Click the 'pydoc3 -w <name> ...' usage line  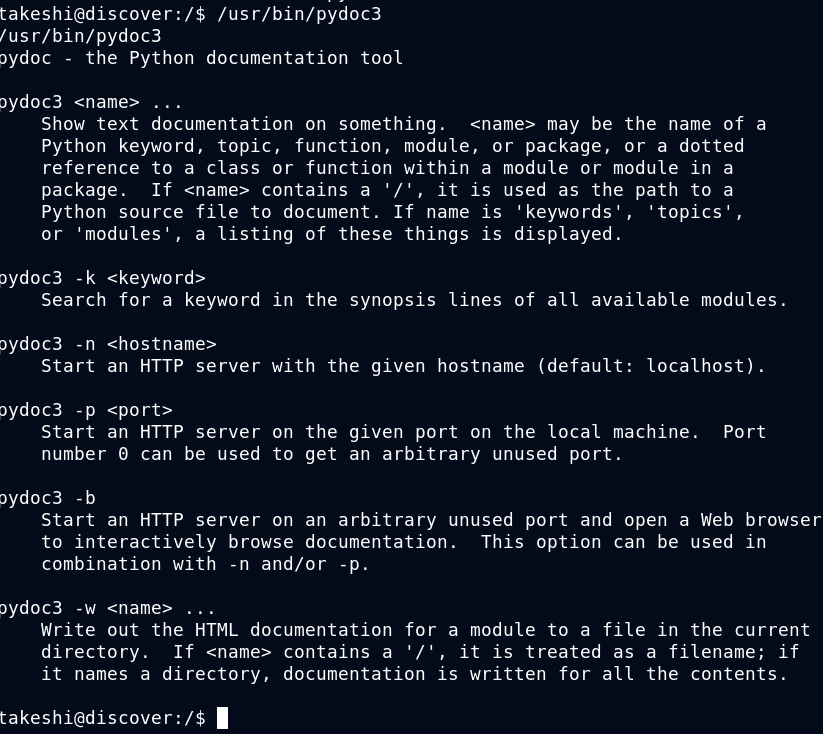108,608
